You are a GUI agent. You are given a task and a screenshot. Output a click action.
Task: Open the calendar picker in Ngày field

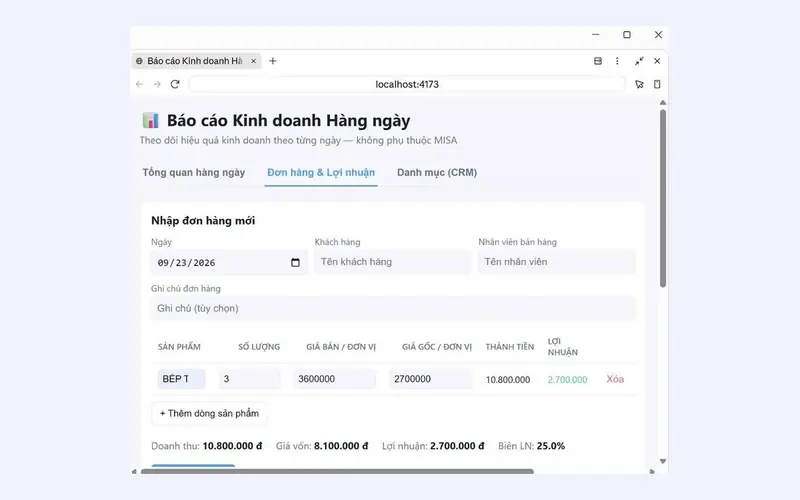[295, 262]
